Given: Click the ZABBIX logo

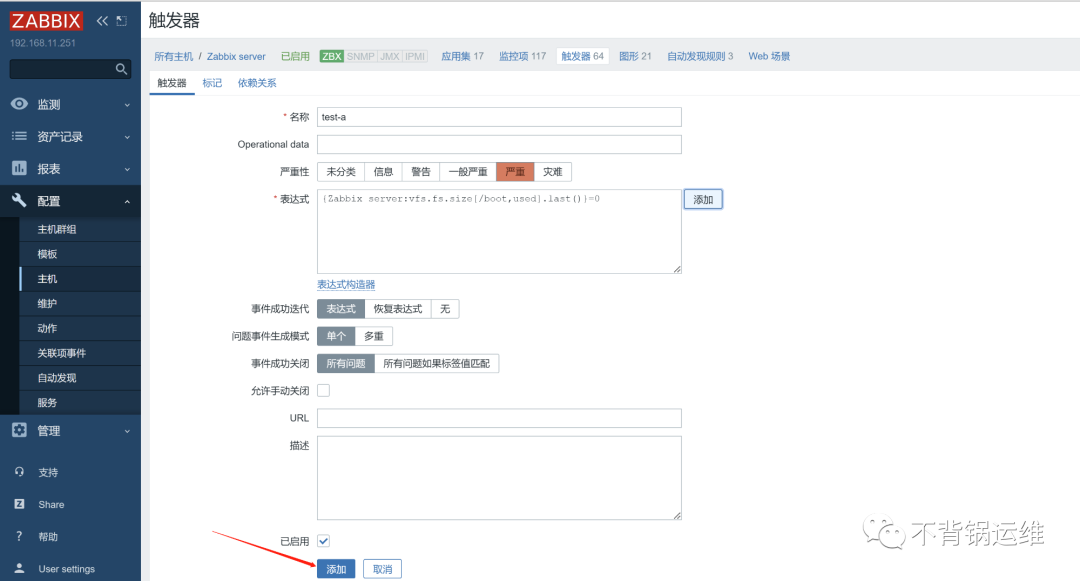Looking at the screenshot, I should (x=45, y=20).
